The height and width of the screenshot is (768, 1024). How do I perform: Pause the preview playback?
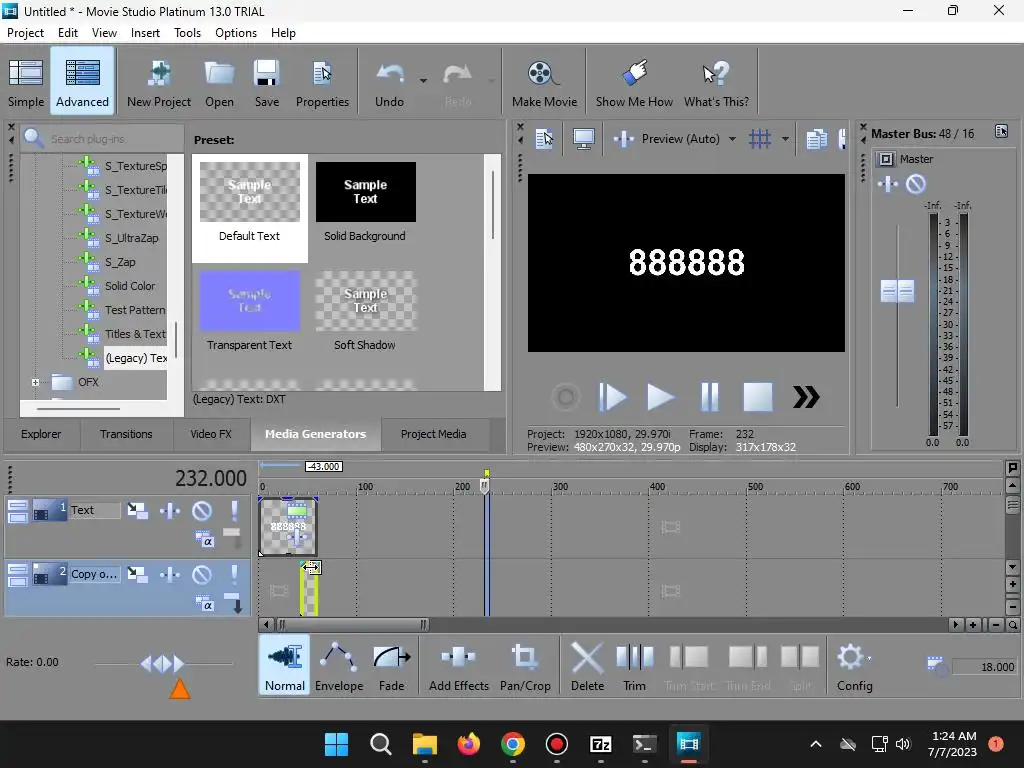click(x=709, y=397)
